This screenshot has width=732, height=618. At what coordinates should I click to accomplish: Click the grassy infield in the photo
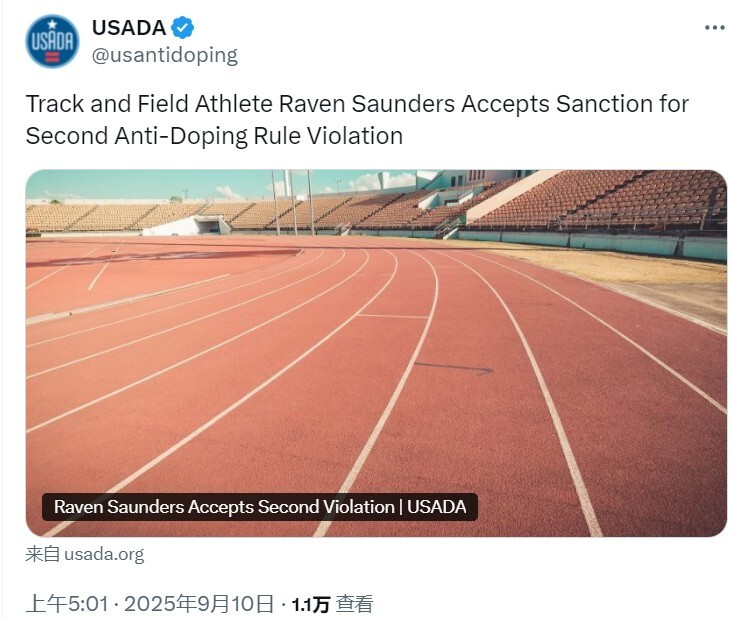(660, 285)
